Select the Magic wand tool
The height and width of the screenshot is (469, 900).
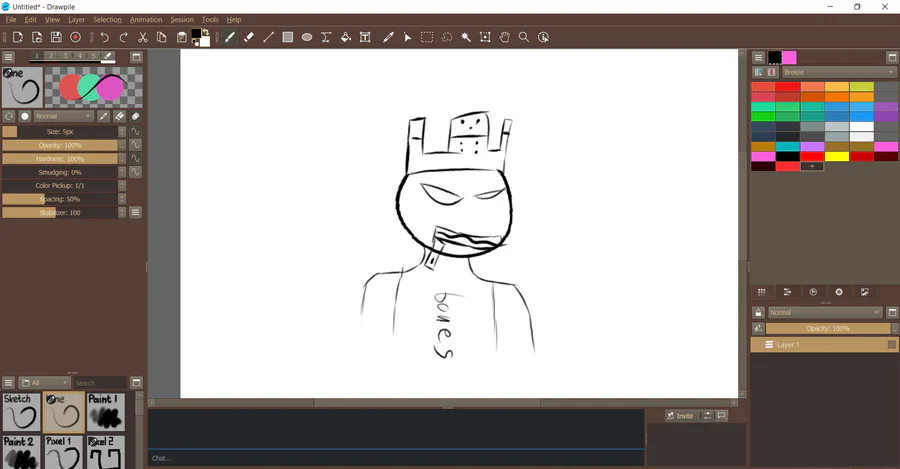pos(466,37)
